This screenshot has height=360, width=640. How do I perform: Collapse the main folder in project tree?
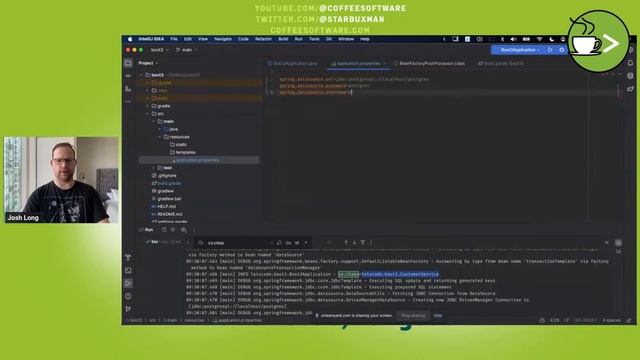coord(154,122)
